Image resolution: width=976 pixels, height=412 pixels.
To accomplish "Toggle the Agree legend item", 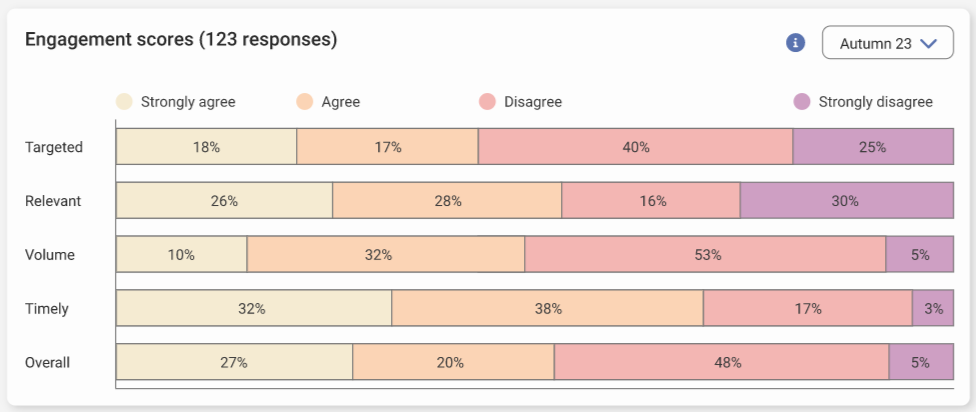I will 328,102.
